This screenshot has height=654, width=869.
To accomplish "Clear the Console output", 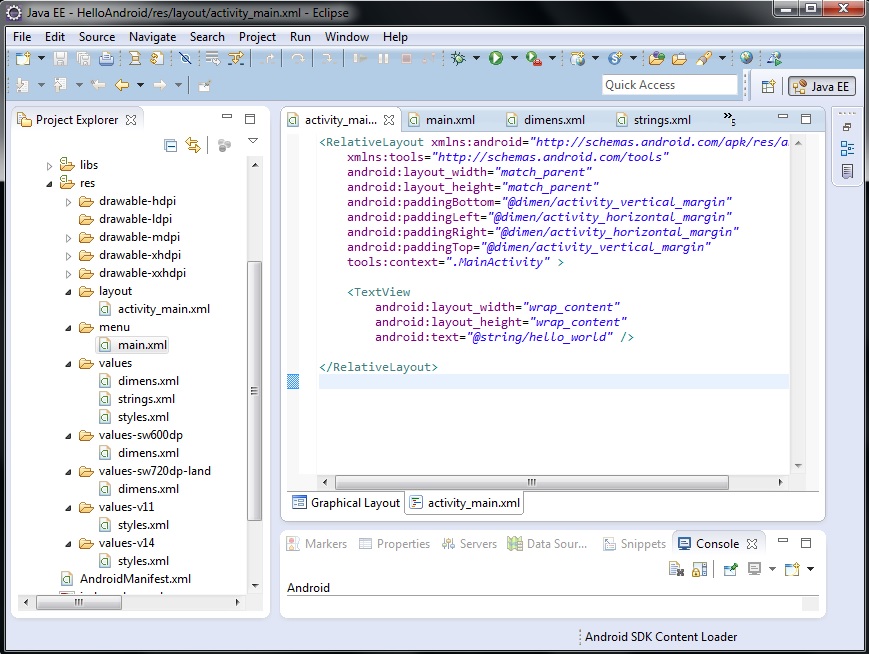I will (676, 568).
